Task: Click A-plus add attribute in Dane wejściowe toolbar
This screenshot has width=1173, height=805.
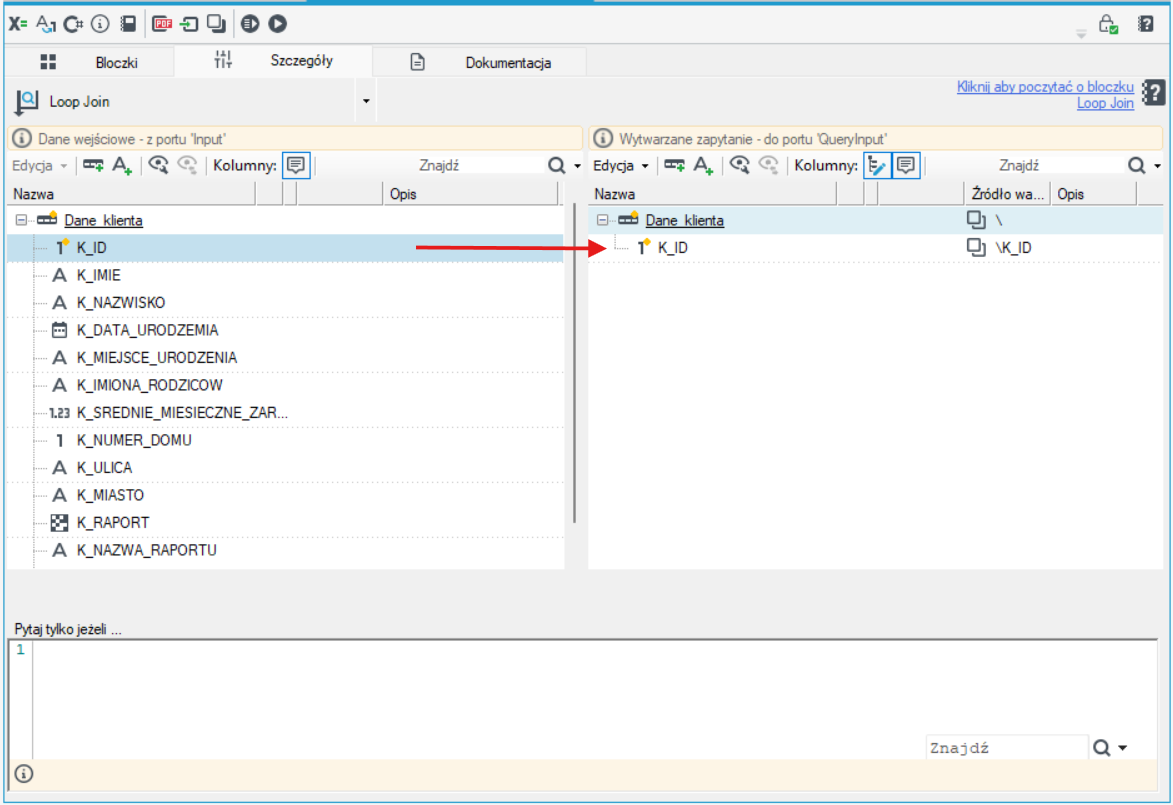Action: coord(122,165)
